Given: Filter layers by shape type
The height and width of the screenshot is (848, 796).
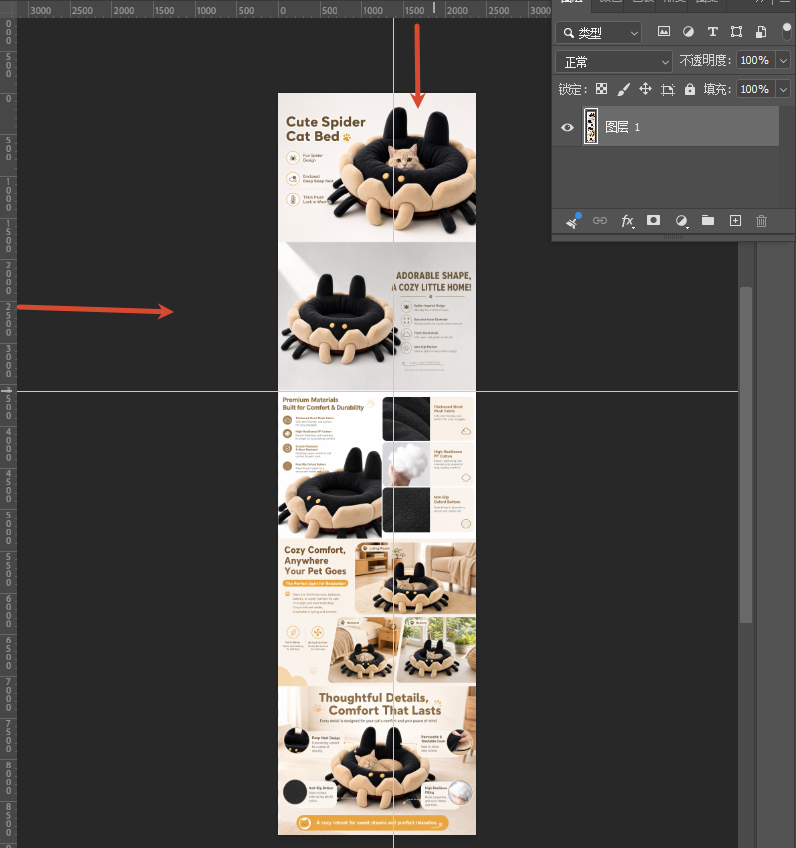Looking at the screenshot, I should (737, 32).
